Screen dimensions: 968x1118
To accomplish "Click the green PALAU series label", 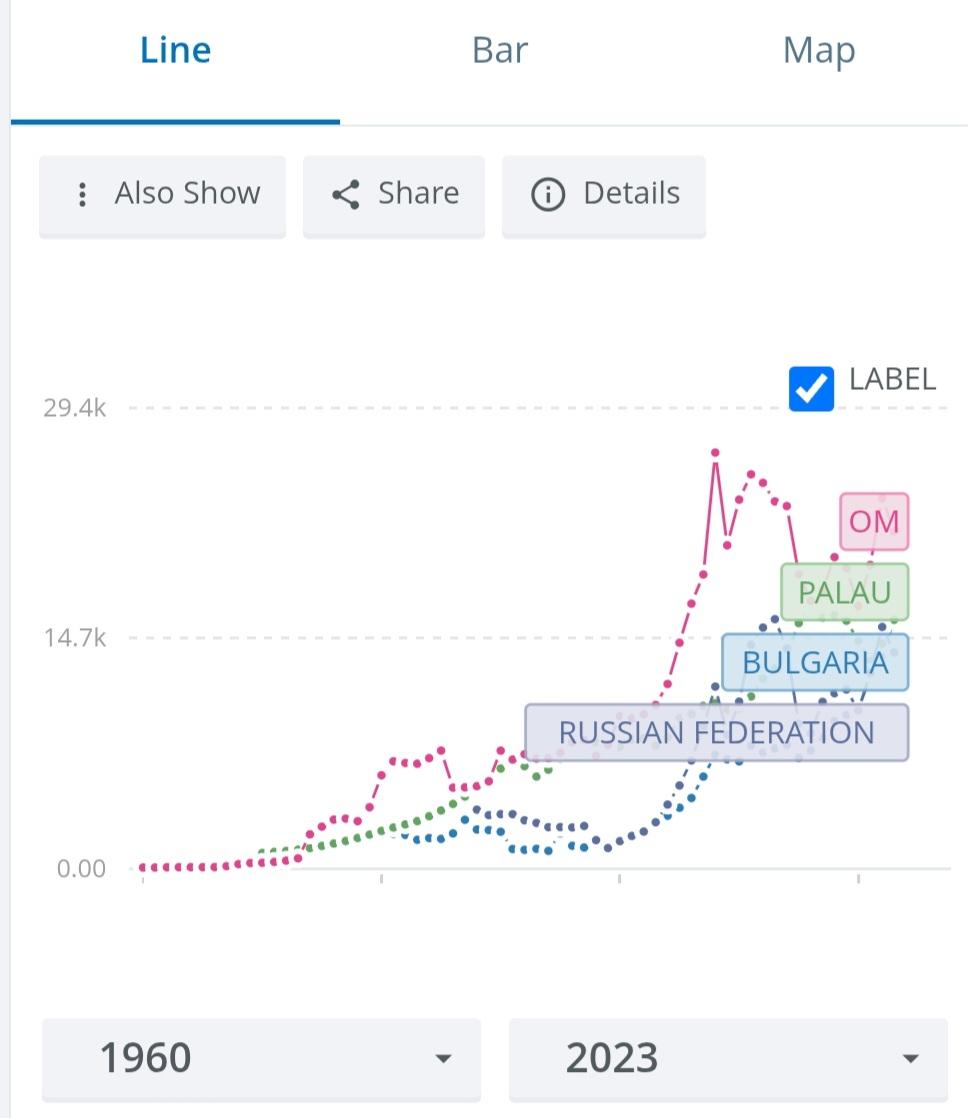I will 845,592.
